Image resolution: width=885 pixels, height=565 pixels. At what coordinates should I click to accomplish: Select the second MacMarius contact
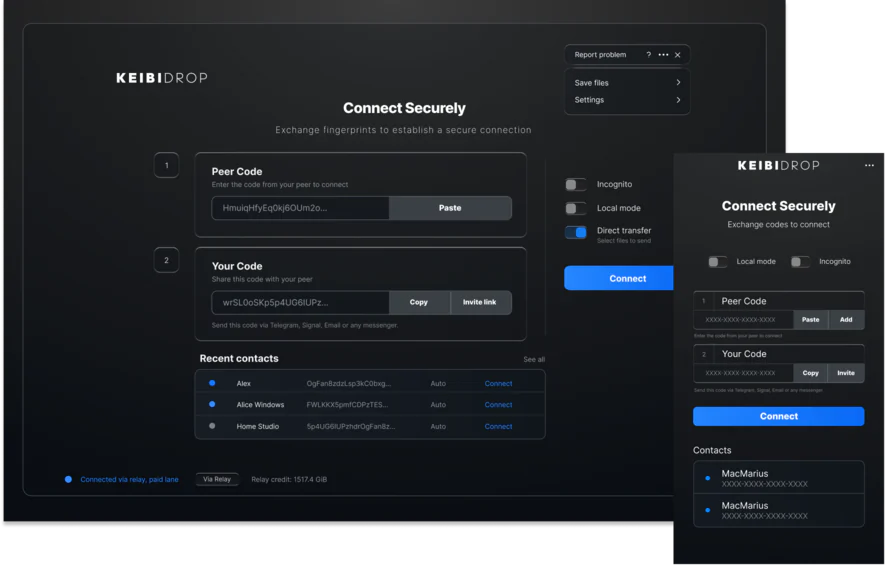pyautogui.click(x=778, y=510)
